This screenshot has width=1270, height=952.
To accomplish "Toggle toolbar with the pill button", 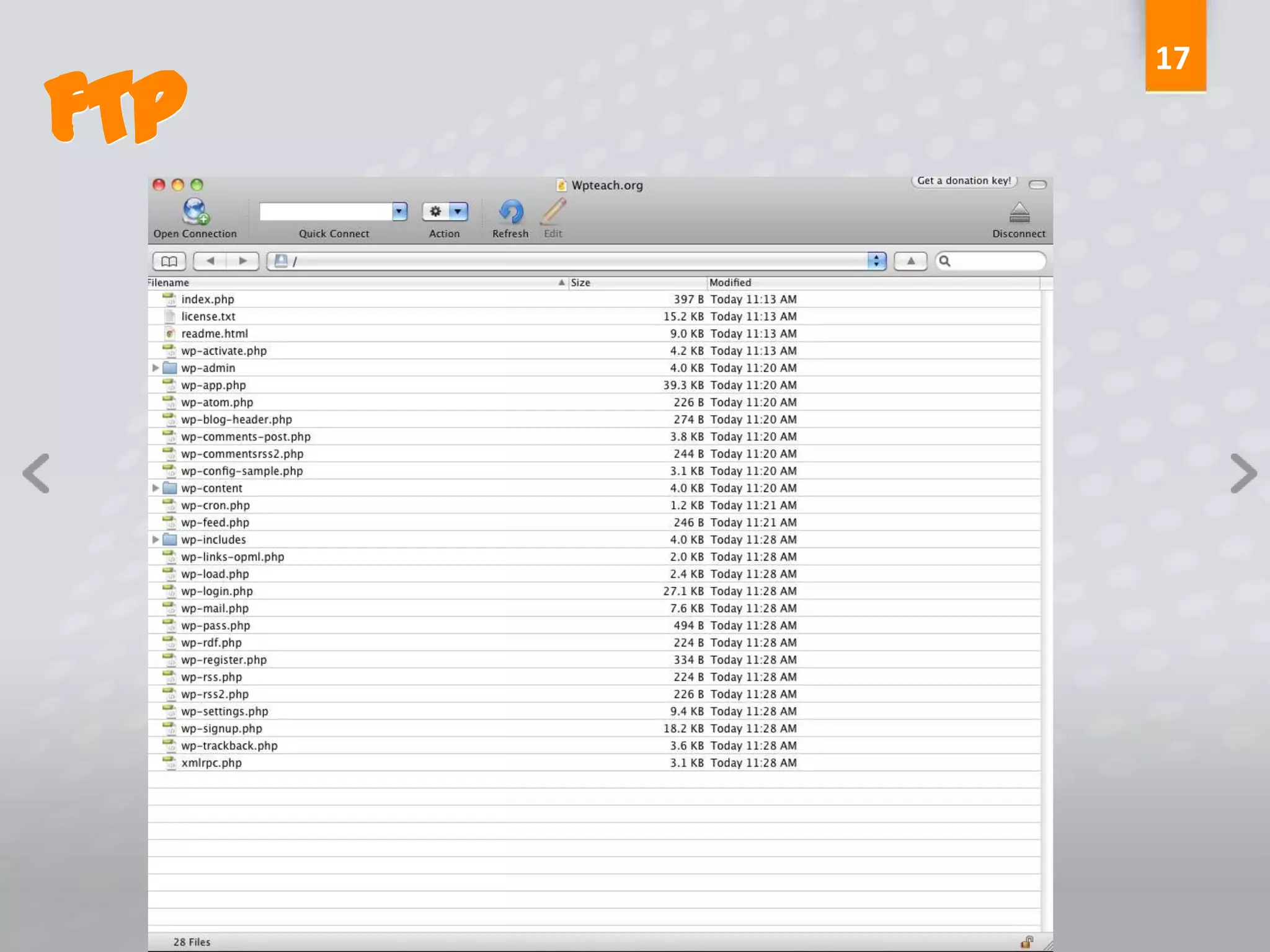I will [1037, 185].
